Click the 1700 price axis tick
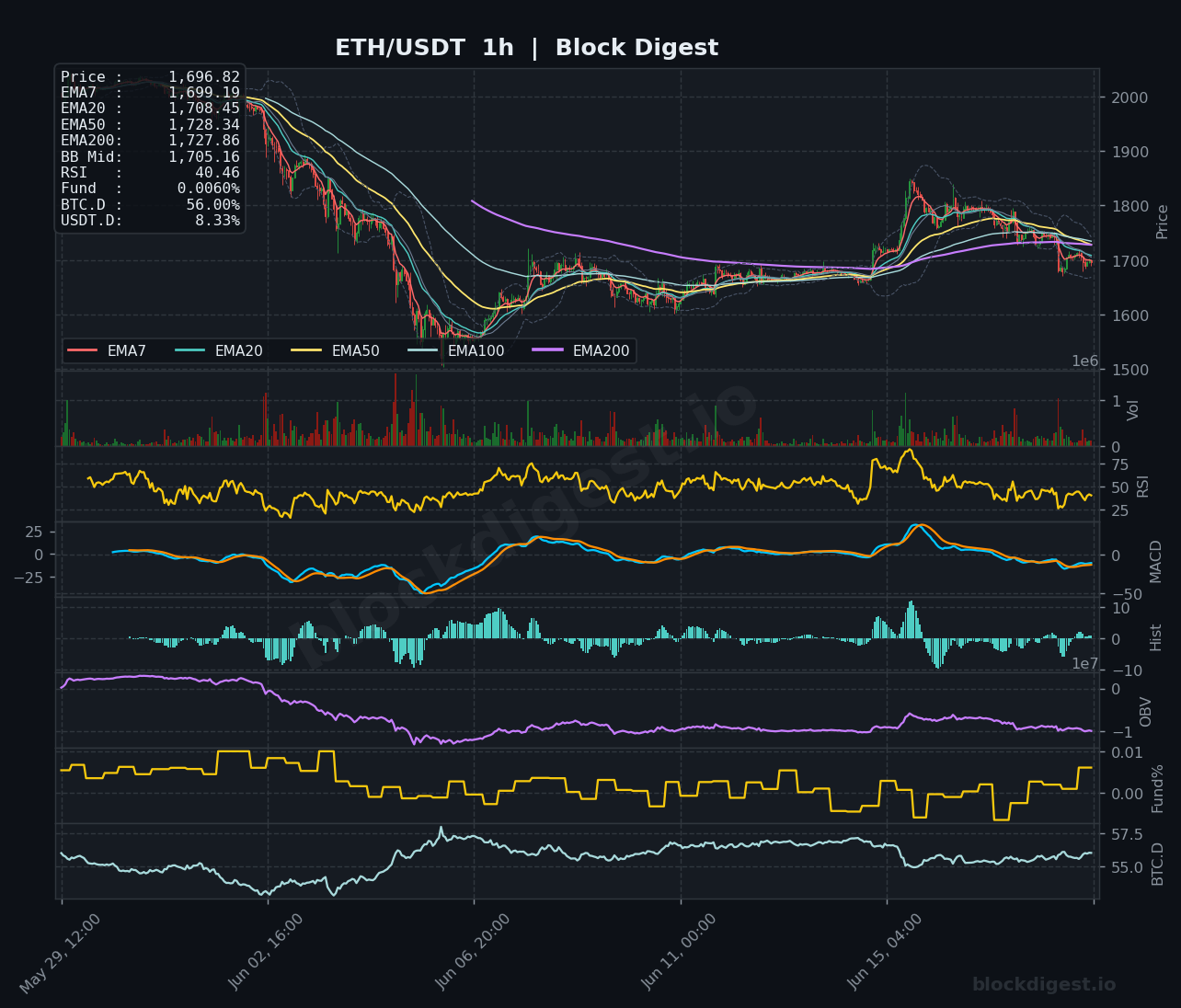This screenshot has width=1181, height=1008. coord(1128,261)
